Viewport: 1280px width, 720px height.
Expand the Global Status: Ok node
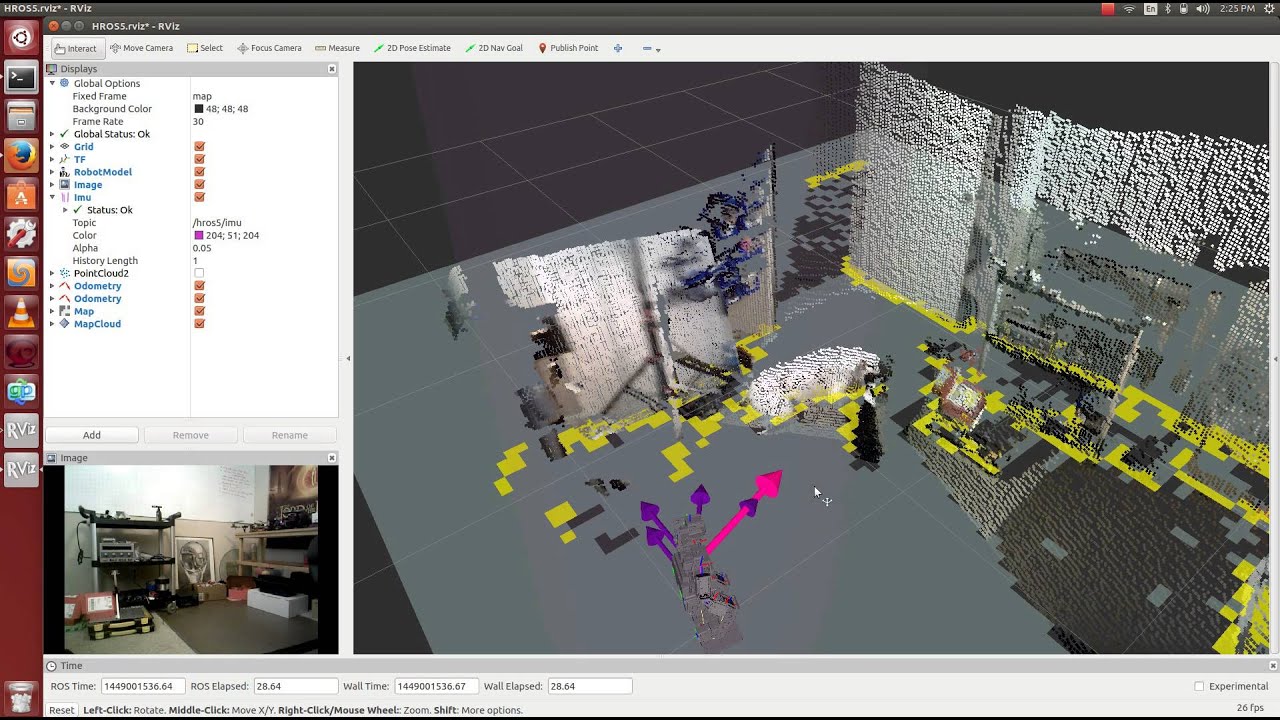pyautogui.click(x=52, y=134)
